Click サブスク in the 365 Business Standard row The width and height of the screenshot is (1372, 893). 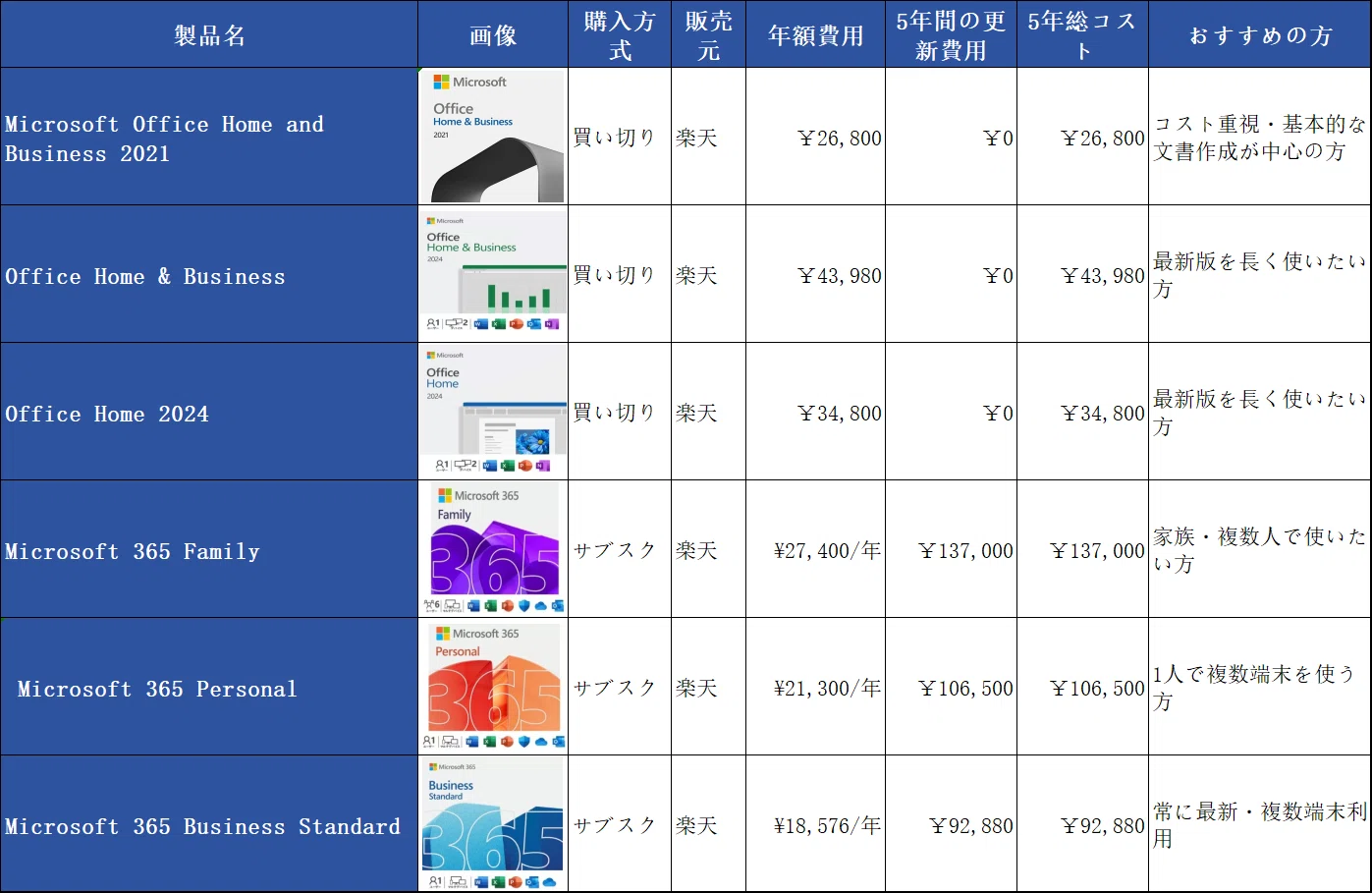(x=614, y=825)
